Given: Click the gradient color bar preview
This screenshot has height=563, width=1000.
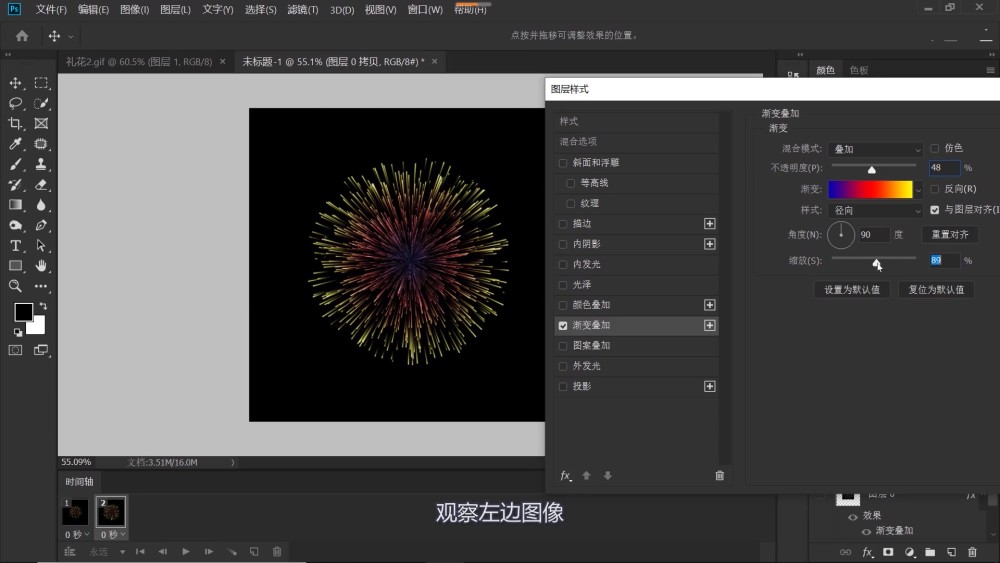Looking at the screenshot, I should click(x=871, y=189).
